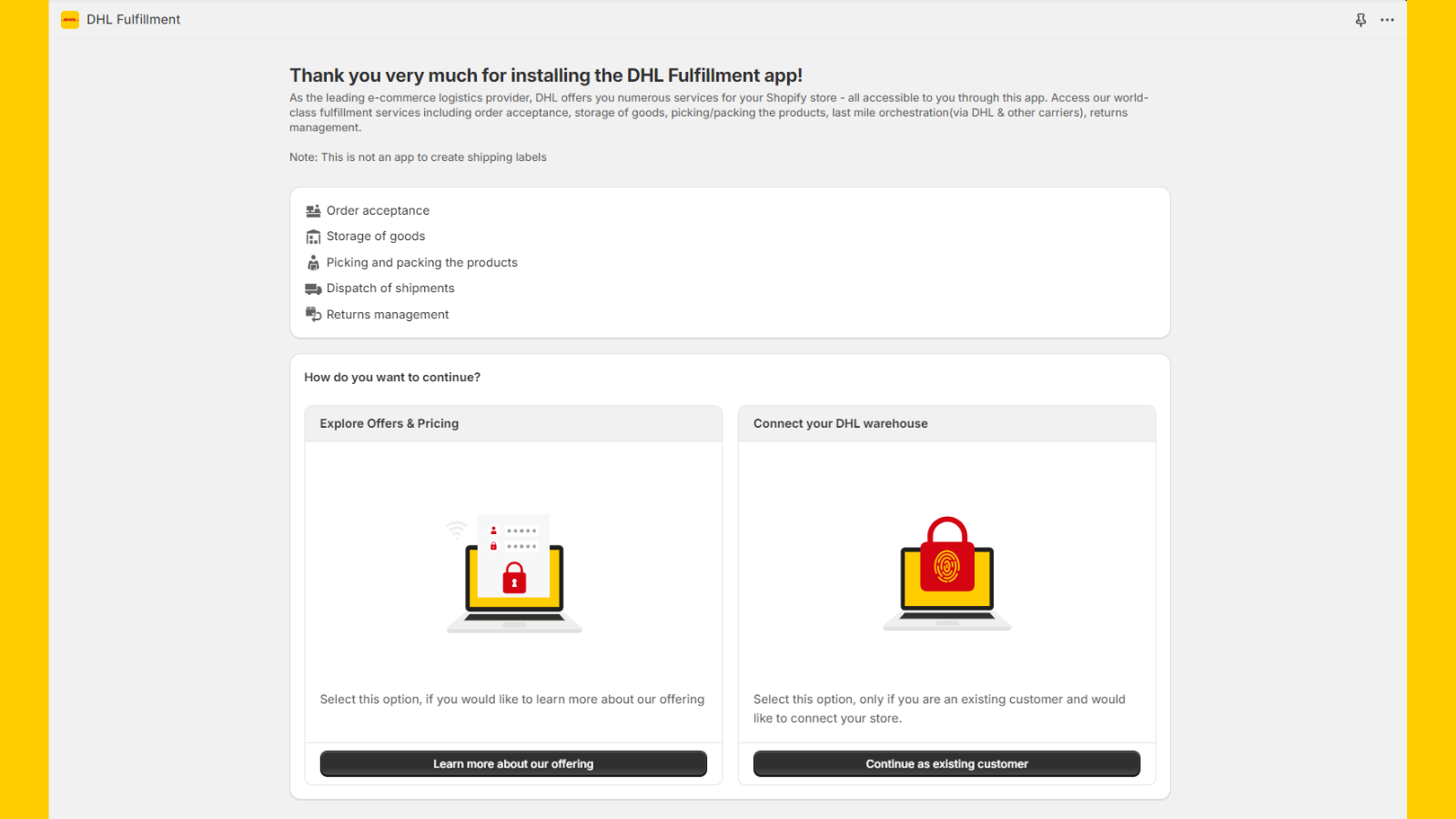
Task: Click the Order acceptance icon
Action: pos(314,209)
